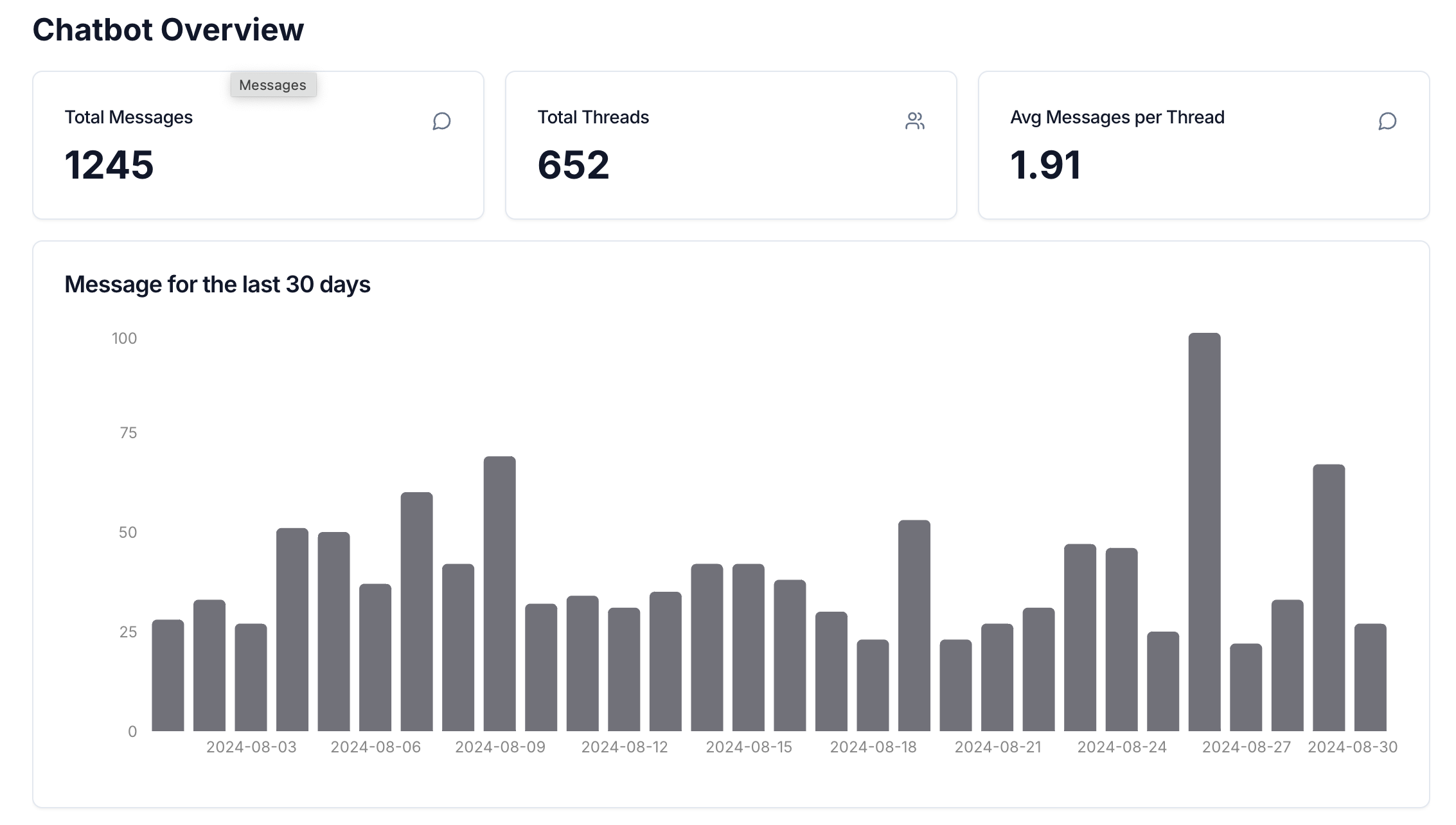The image size is (1456, 825).
Task: Click the Messages tooltip label
Action: (272, 85)
